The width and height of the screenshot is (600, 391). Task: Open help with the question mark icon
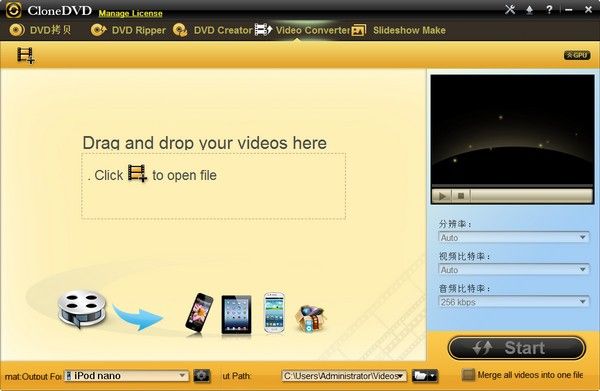coord(549,10)
